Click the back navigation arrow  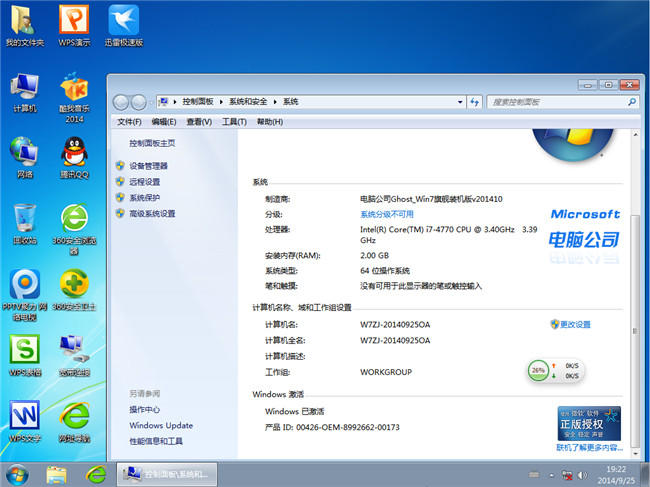click(x=121, y=102)
